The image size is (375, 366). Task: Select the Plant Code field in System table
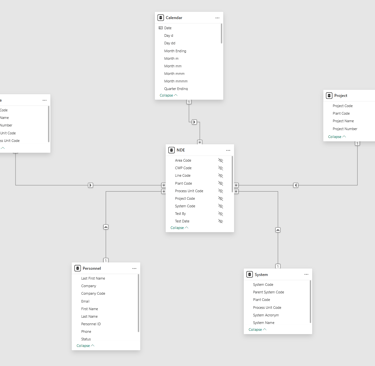[x=261, y=300]
